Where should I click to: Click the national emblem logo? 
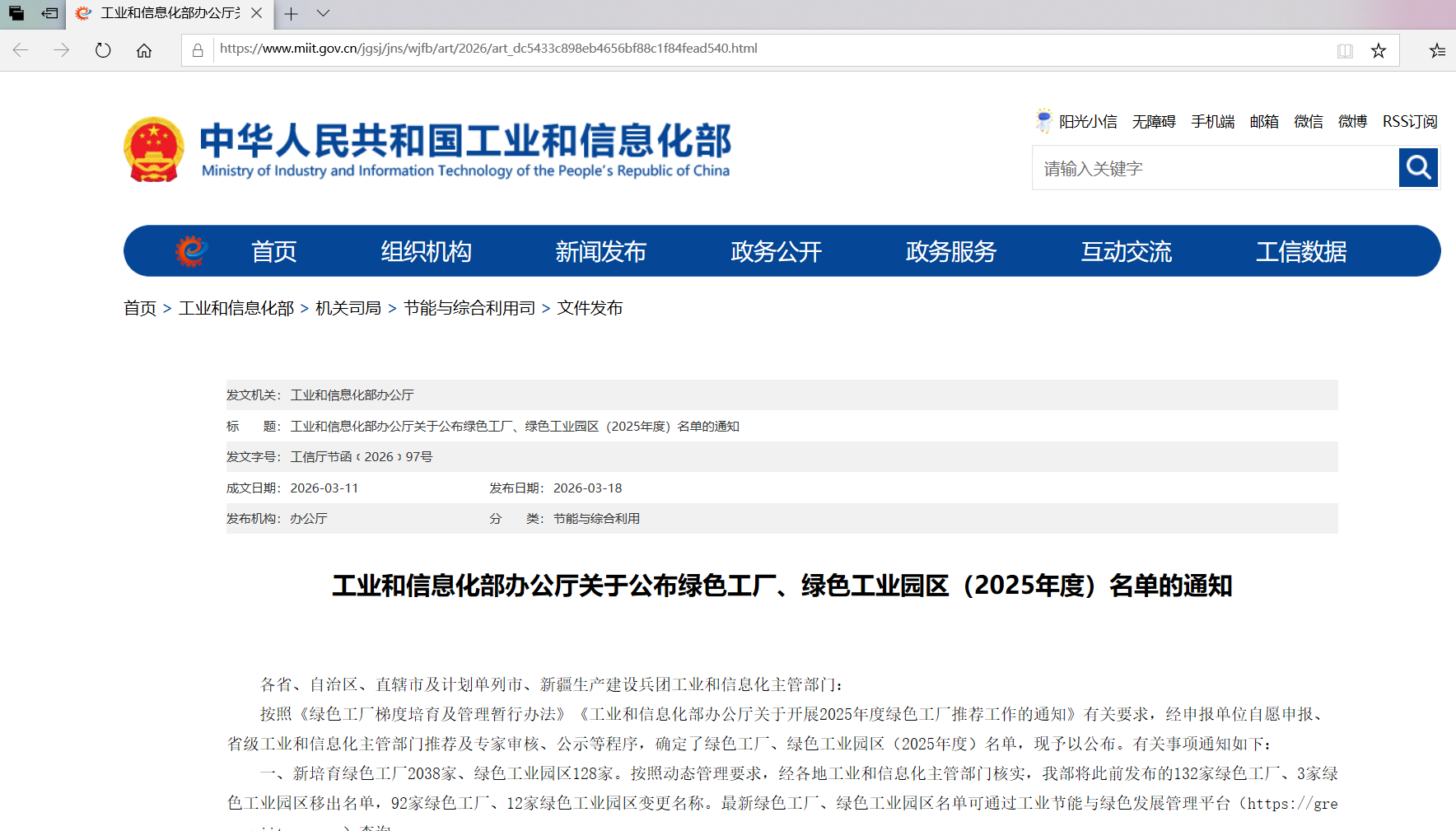[x=154, y=149]
